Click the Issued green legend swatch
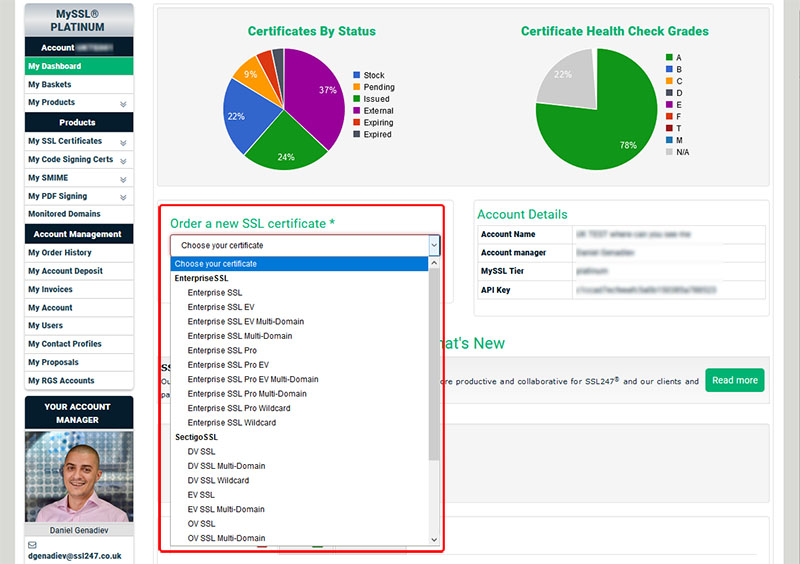800x564 pixels. tap(357, 99)
